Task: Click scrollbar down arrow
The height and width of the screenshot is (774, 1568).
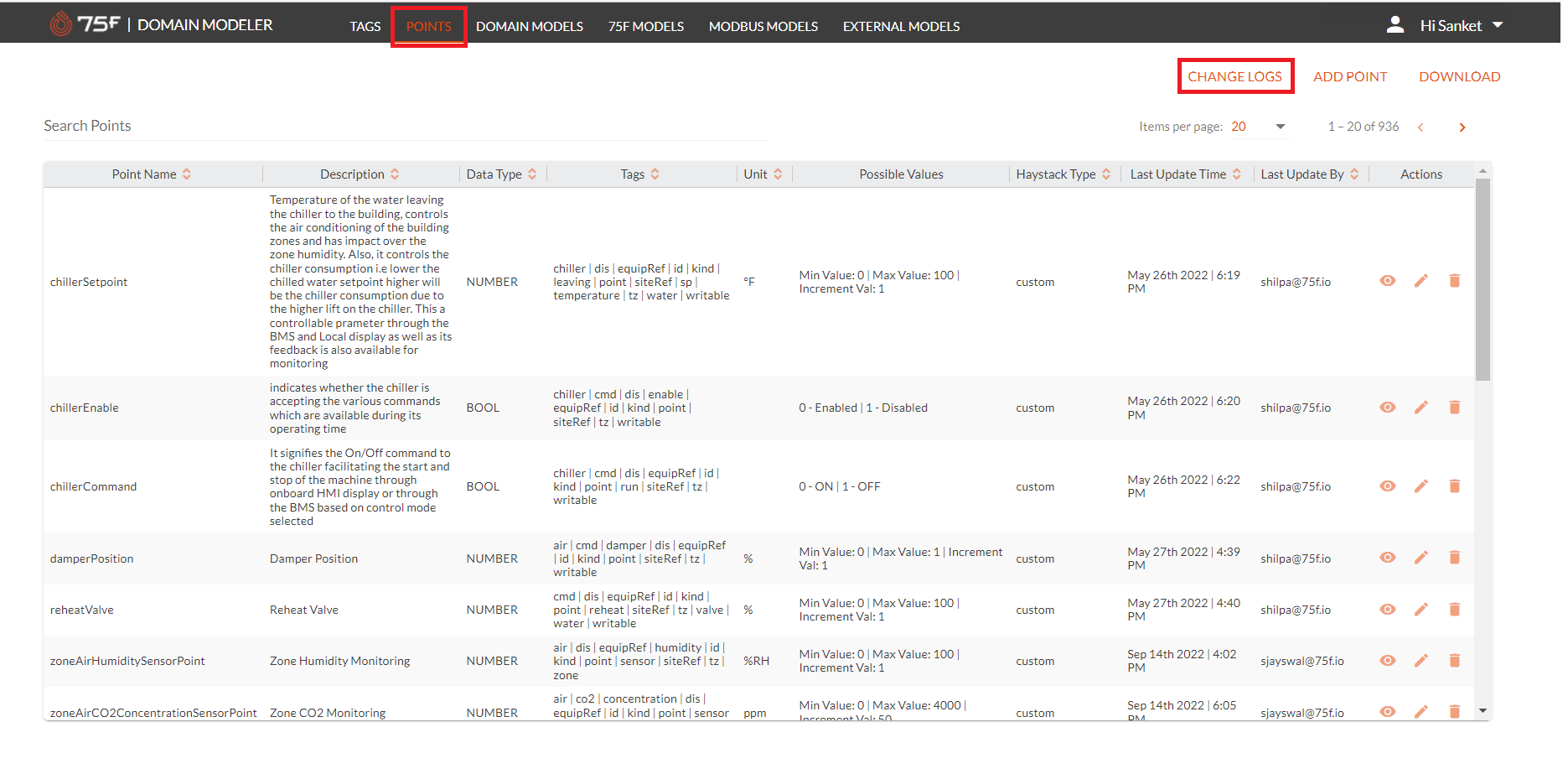Action: [x=1483, y=711]
